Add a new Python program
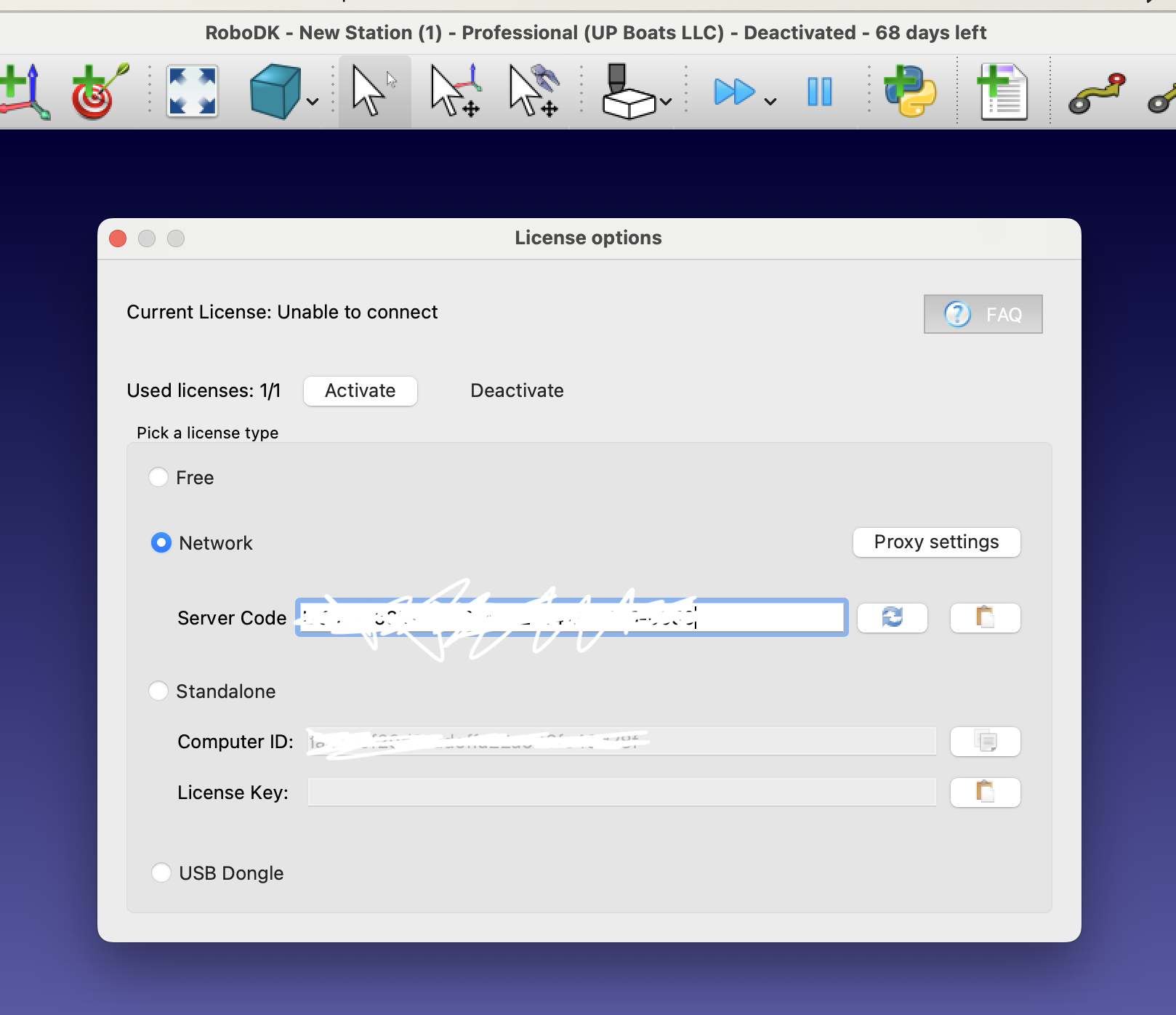This screenshot has height=1015, width=1176. click(x=910, y=92)
